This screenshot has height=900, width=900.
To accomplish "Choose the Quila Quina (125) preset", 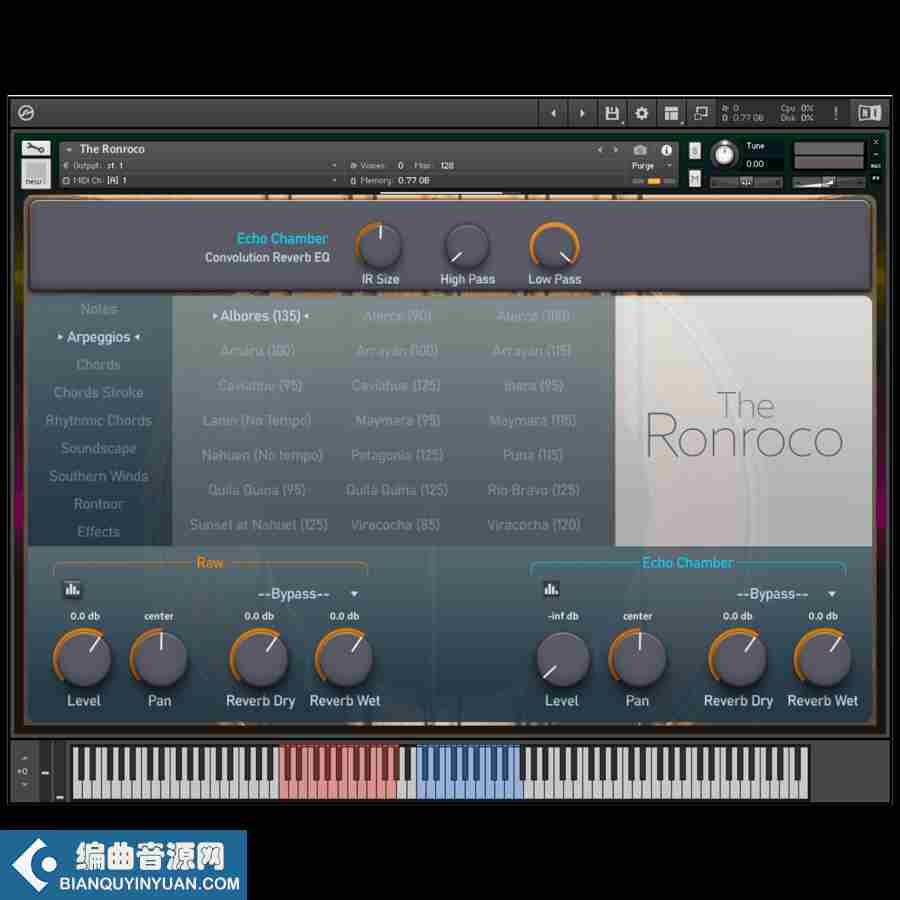I will [397, 490].
